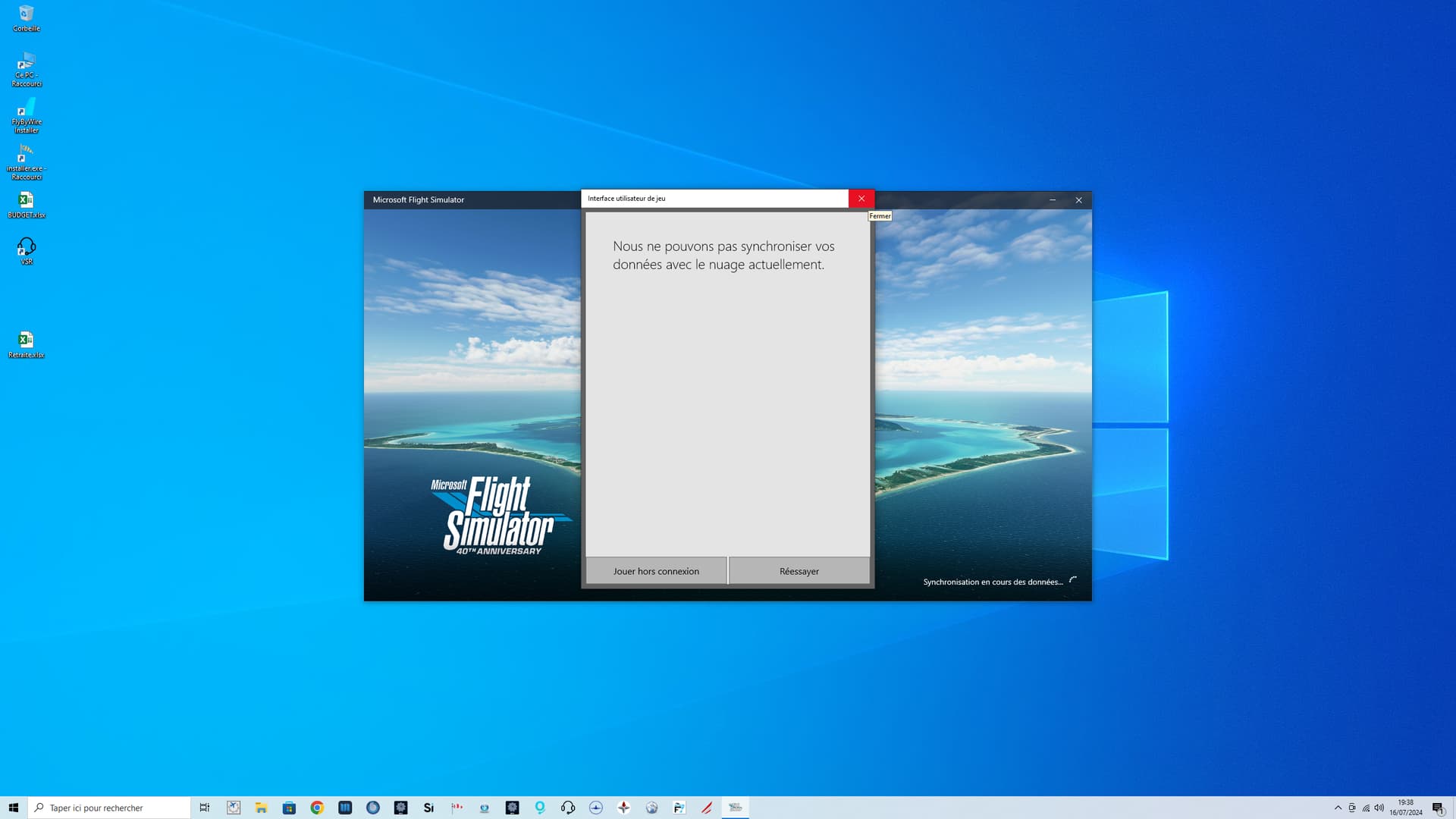1456x819 pixels.
Task: Open Microsoft Store from the taskbar
Action: coord(289,808)
